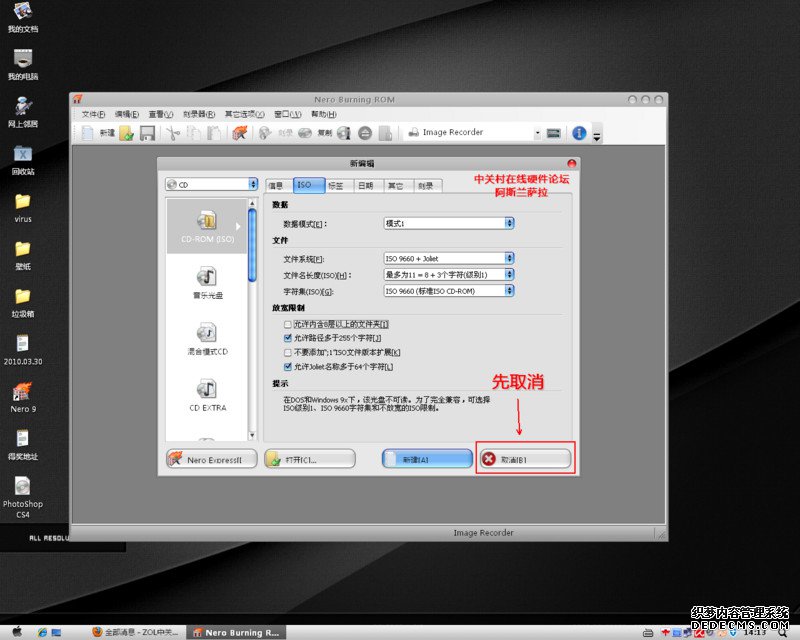Open a compilation with the folder toolbar icon

126,134
